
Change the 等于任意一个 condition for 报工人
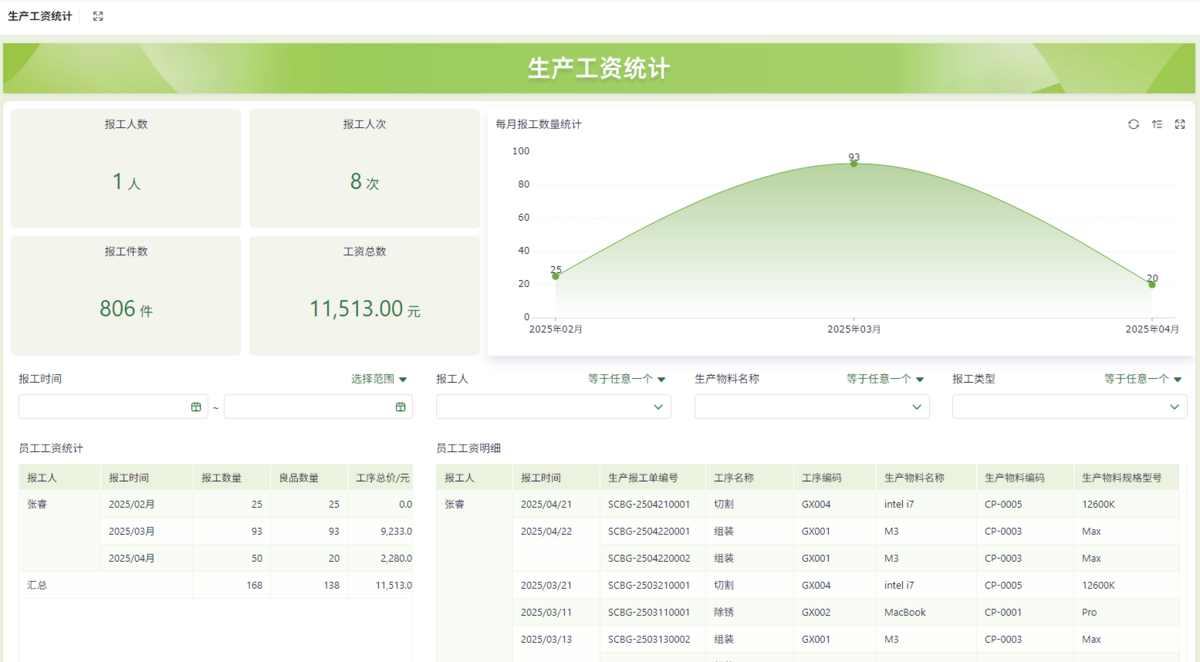pos(626,379)
